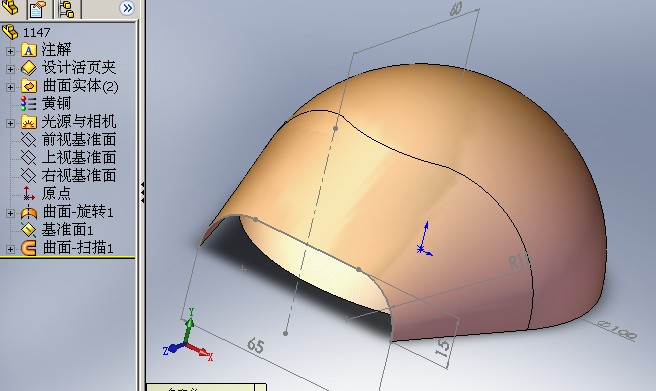Click the 设计活页夹 binder icon
The image size is (656, 391).
pos(28,68)
